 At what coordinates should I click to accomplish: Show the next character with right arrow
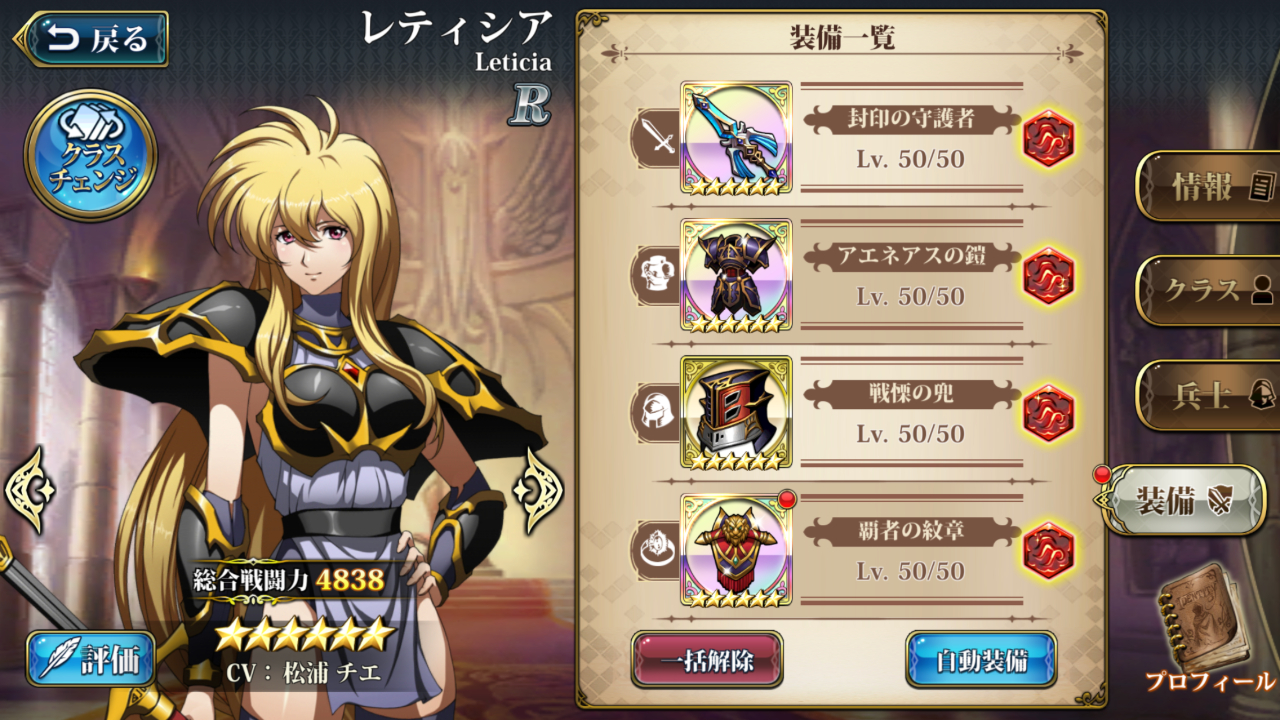538,490
